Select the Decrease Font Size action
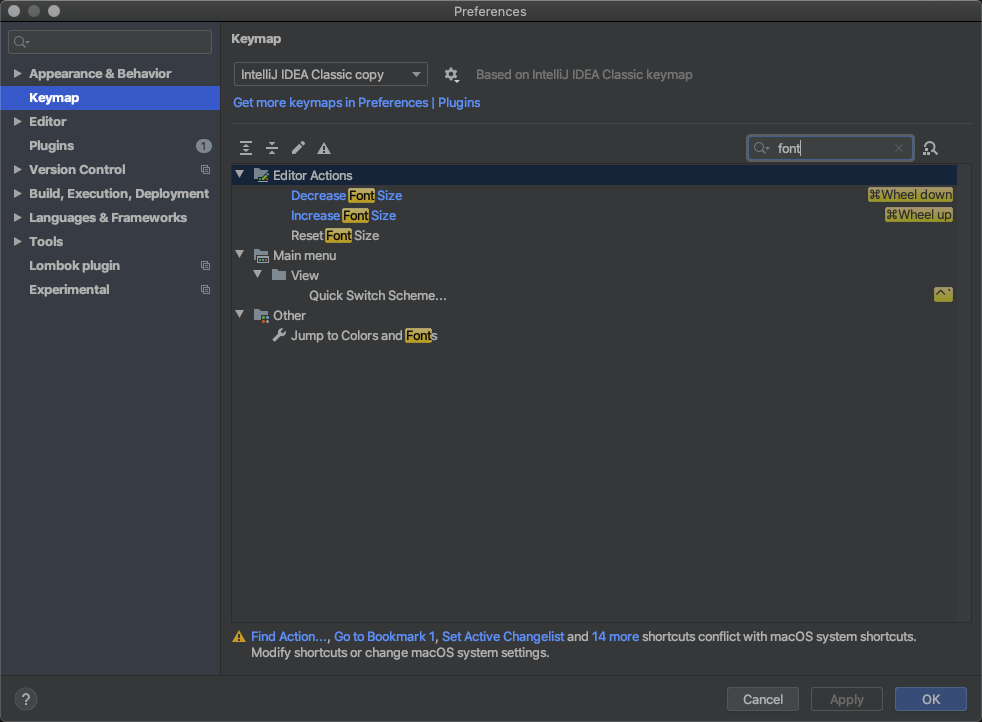The width and height of the screenshot is (982, 722). pos(346,195)
